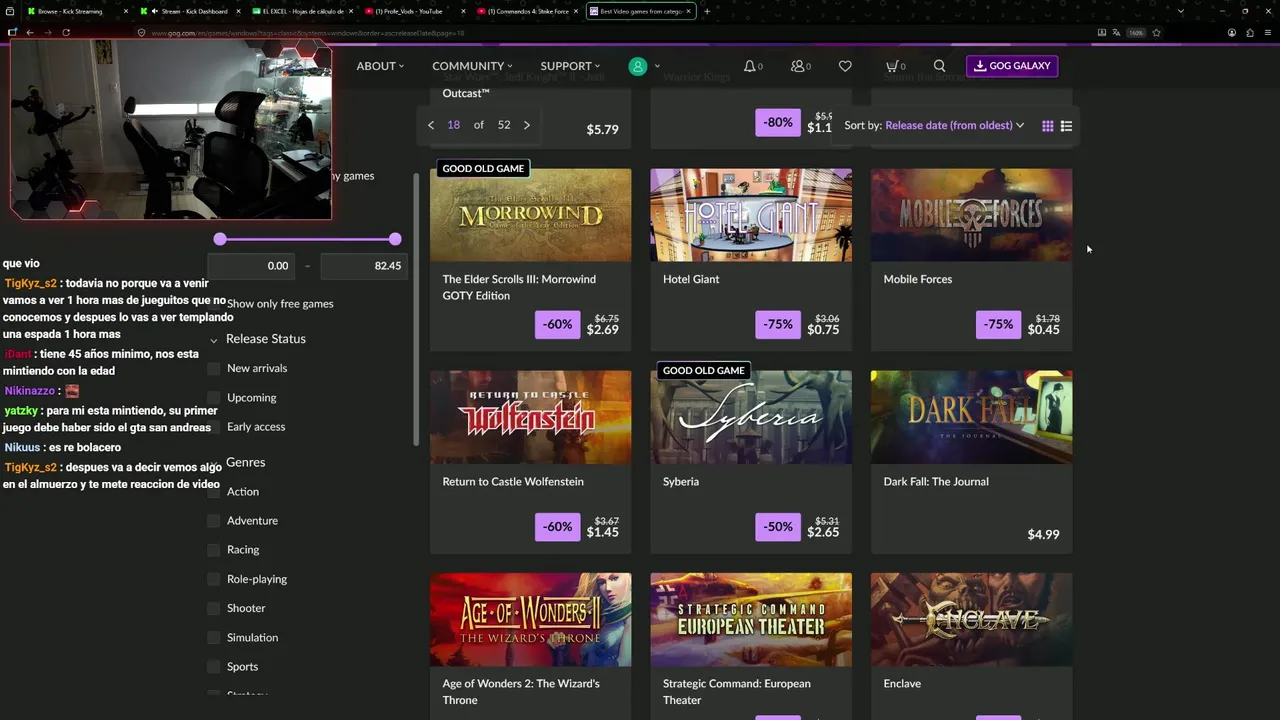Close the Profe_Vods - YouTube tab
The width and height of the screenshot is (1280, 720).
point(463,11)
